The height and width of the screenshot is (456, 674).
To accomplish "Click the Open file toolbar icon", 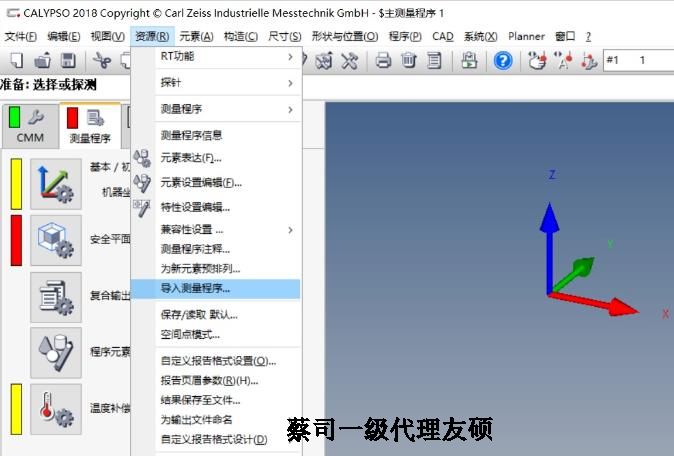I will 43,60.
